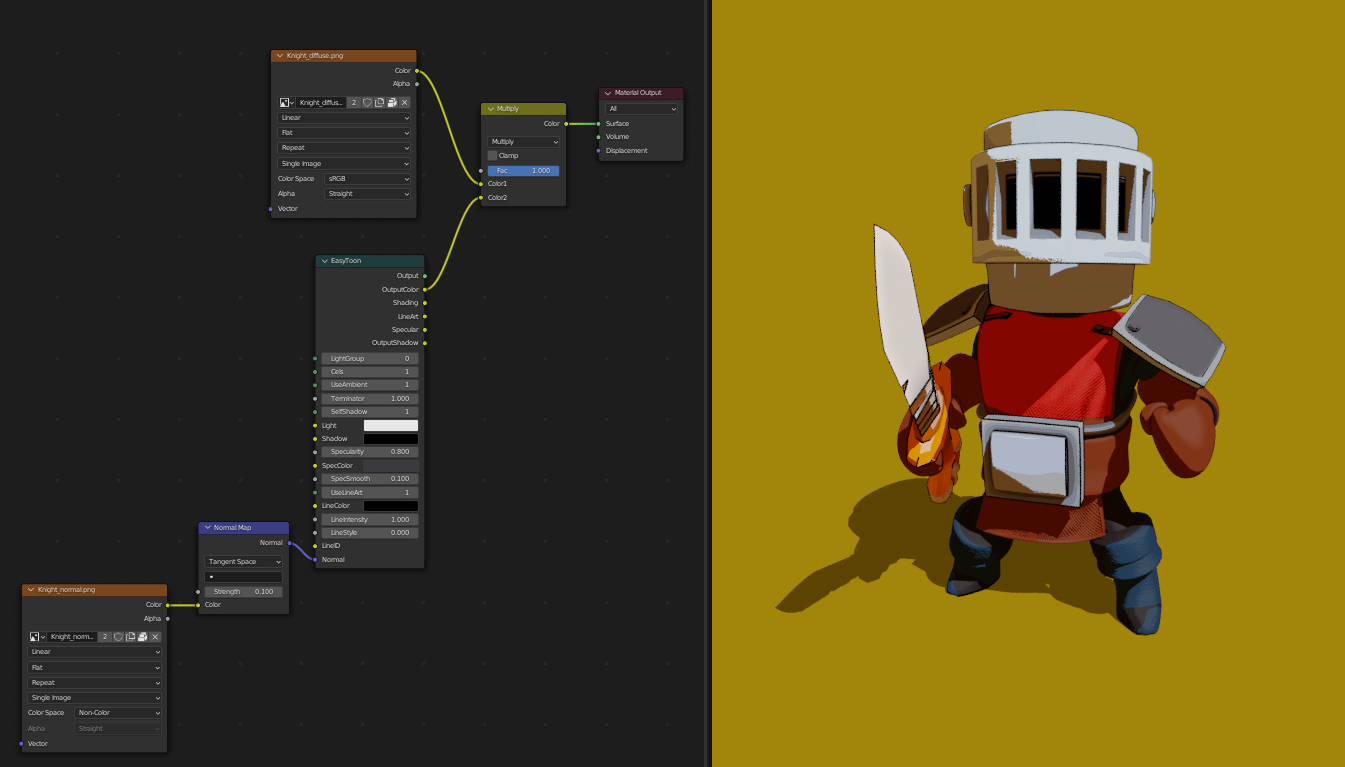This screenshot has width=1345, height=767.
Task: Open Flat projection dropdown in Knight_diffuse node
Action: click(344, 133)
